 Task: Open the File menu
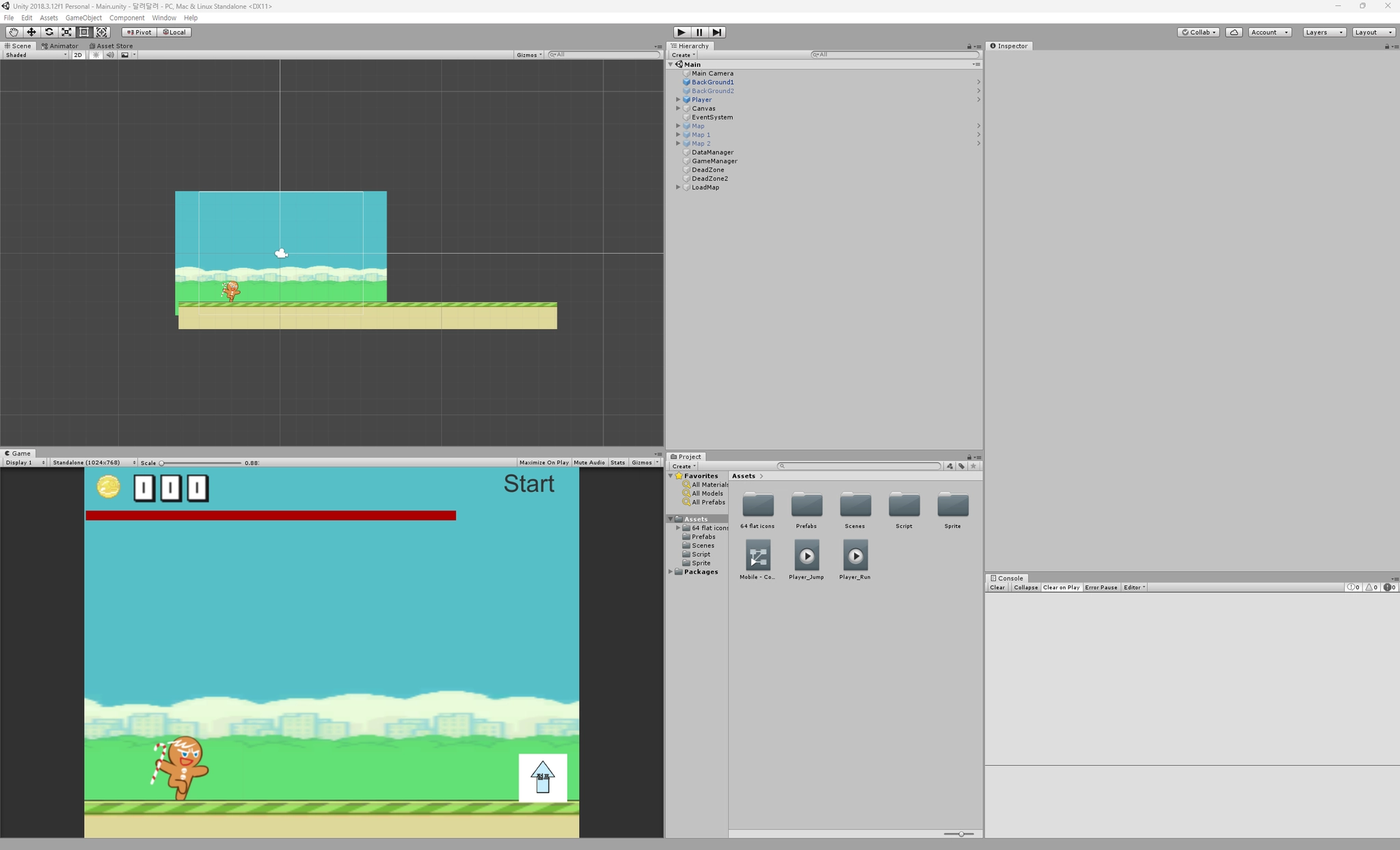click(x=9, y=18)
